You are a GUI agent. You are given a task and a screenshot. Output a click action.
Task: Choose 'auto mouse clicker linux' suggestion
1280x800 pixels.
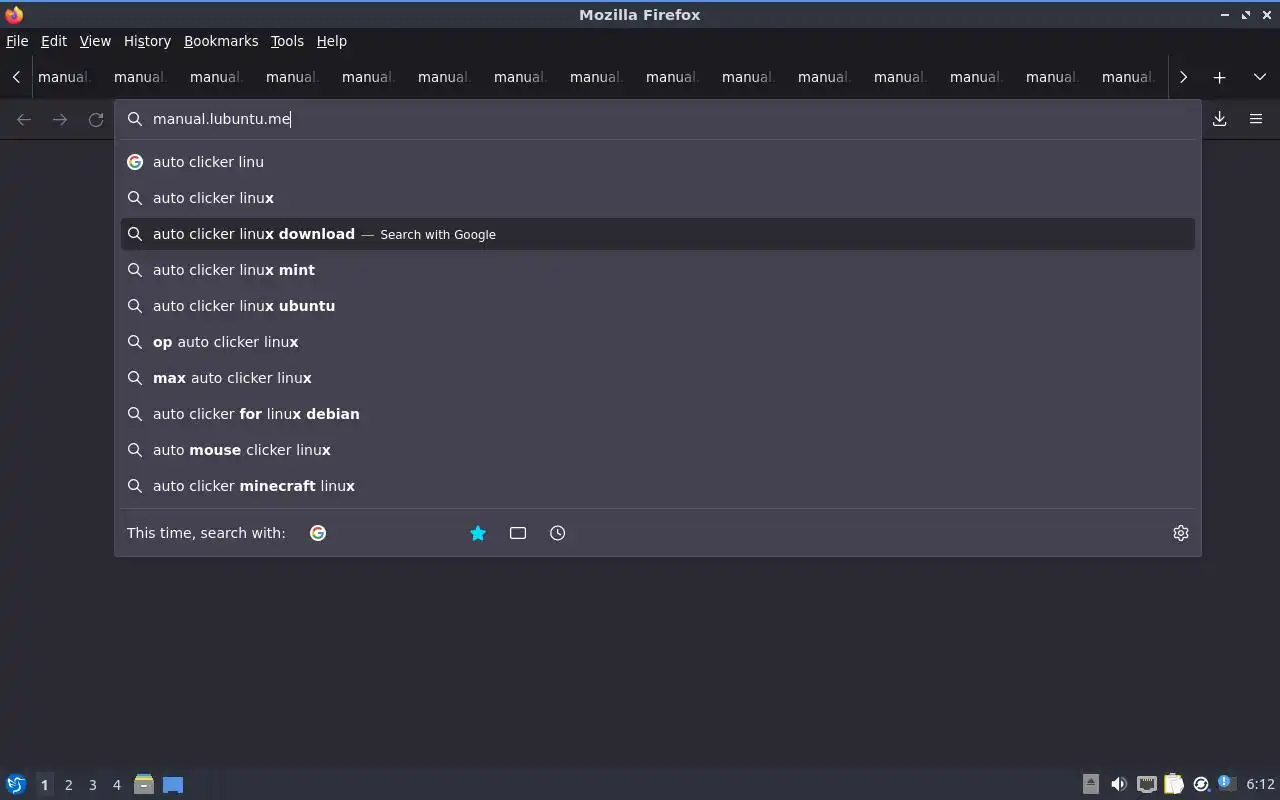pos(658,450)
